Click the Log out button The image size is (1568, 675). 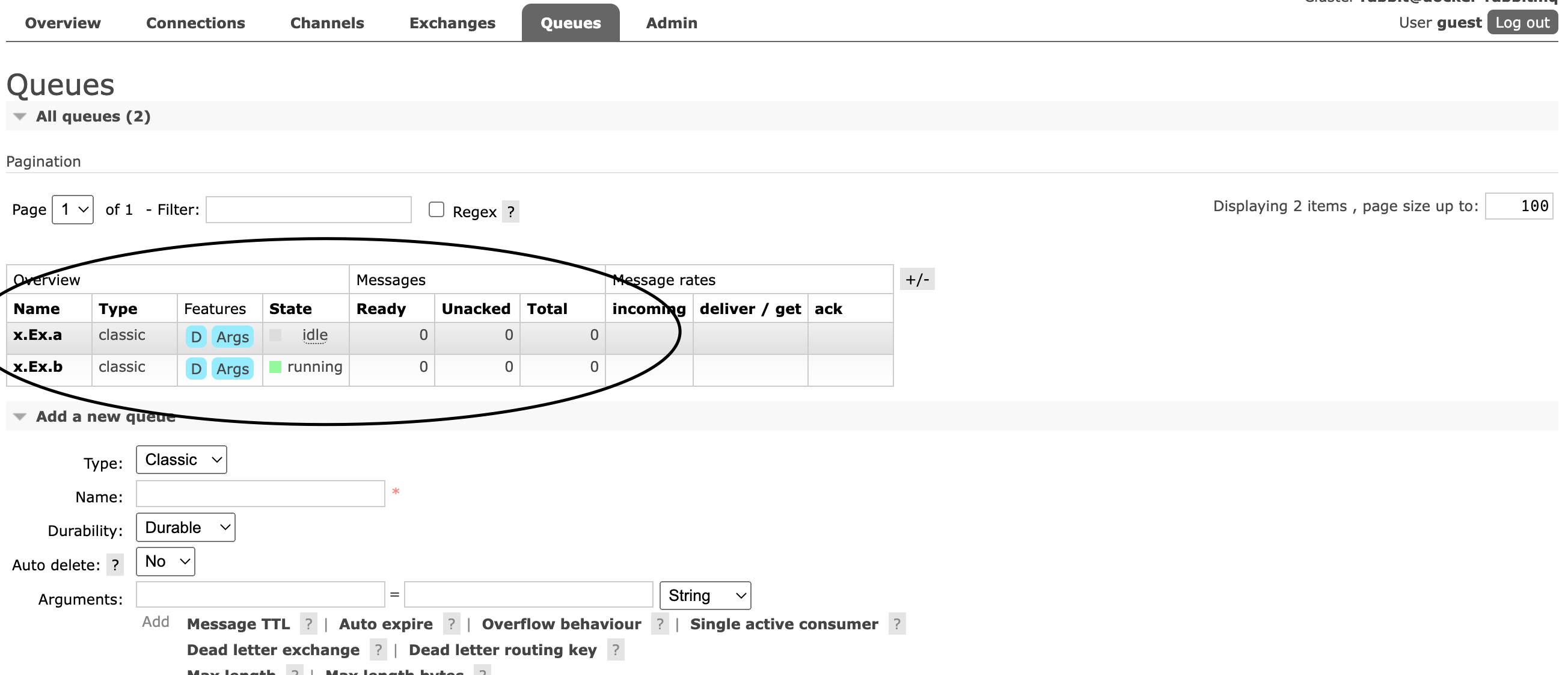(1522, 23)
